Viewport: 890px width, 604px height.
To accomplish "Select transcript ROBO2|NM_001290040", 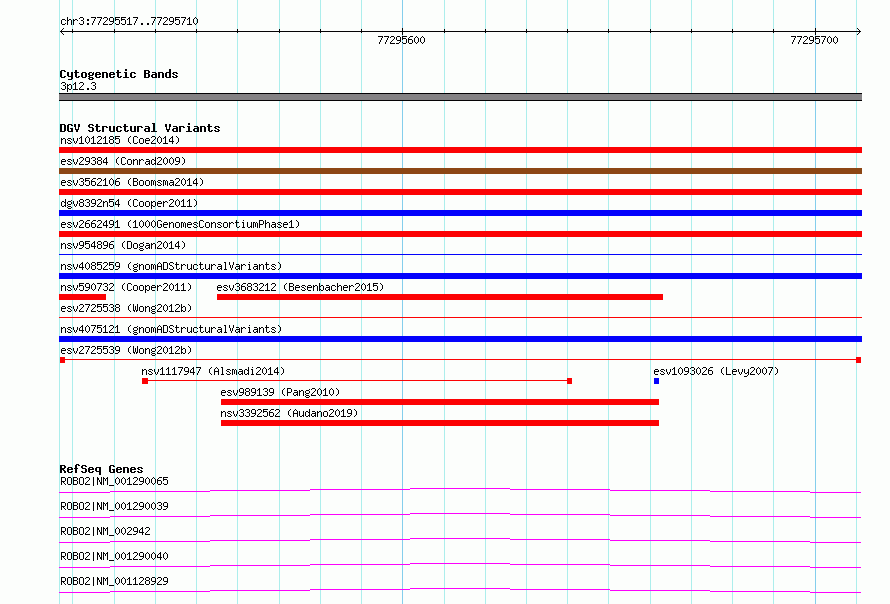I will tap(114, 556).
